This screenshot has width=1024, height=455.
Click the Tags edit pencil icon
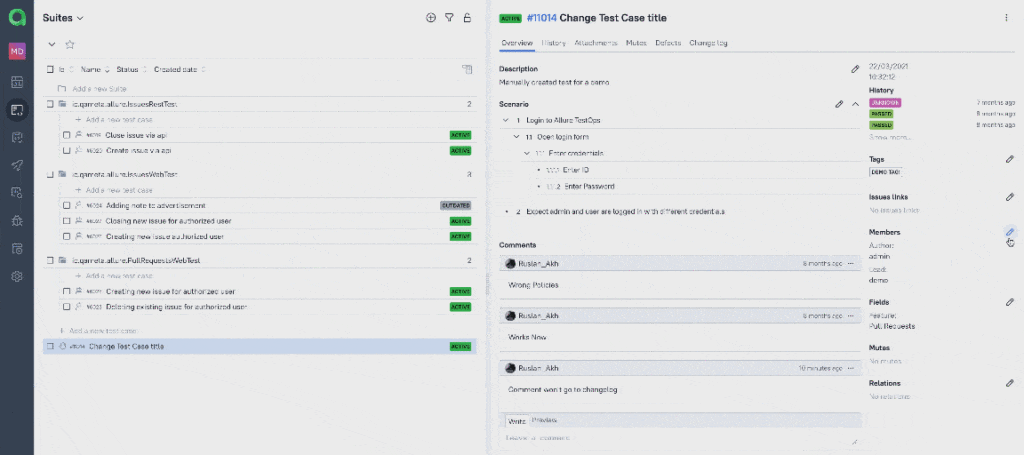[1010, 159]
